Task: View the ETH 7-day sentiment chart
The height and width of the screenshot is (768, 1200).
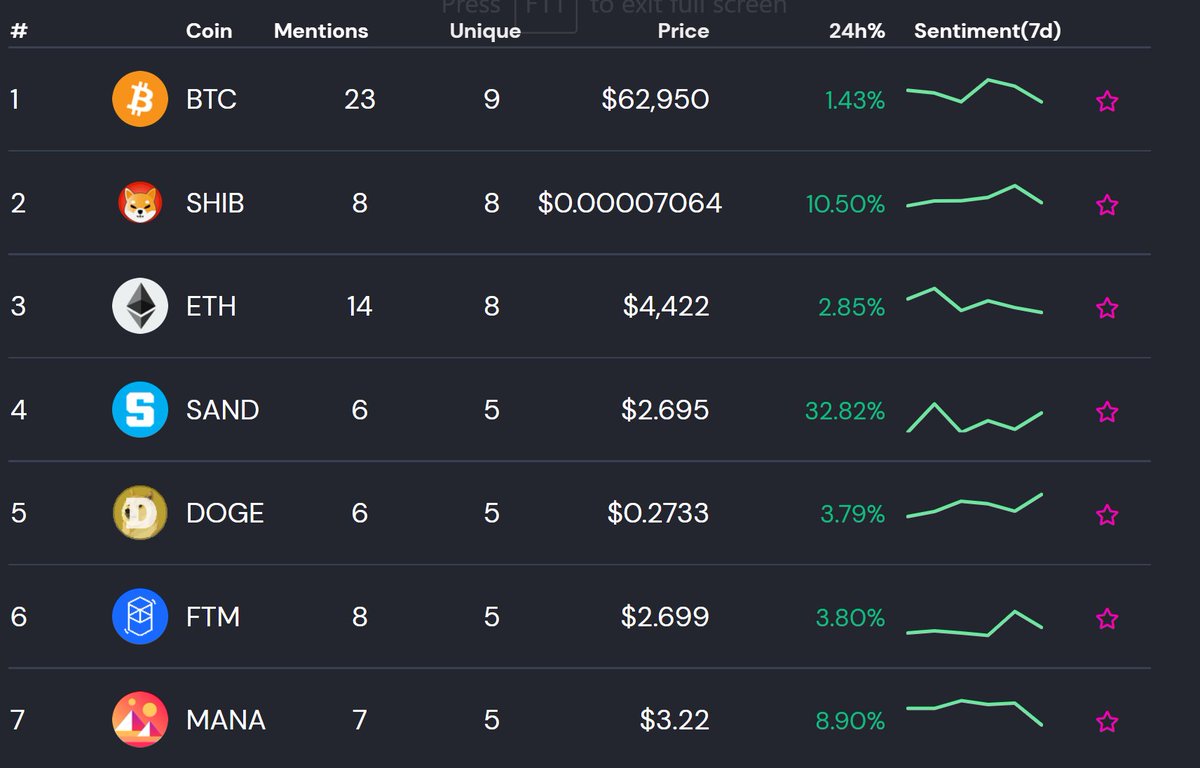Action: pyautogui.click(x=974, y=300)
